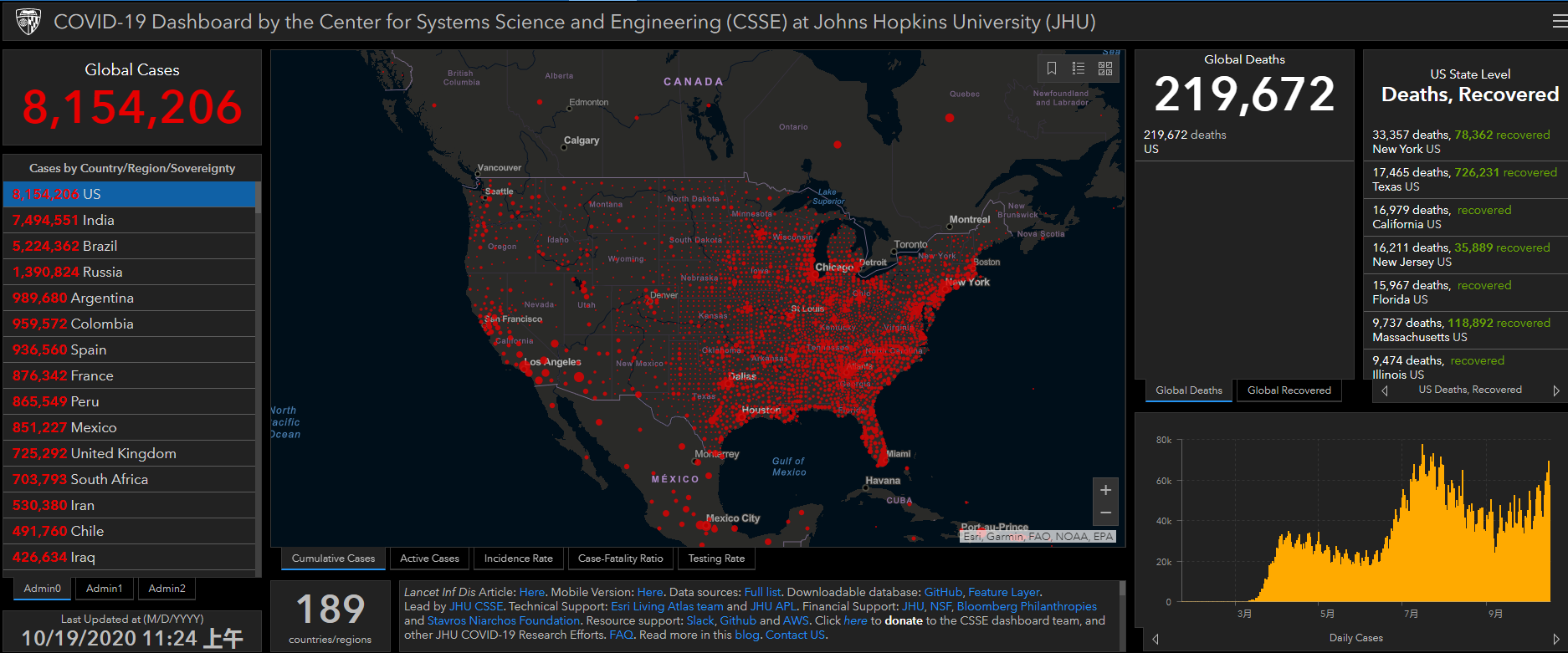Viewport: 1568px width, 653px height.
Task: Open the Global Recovered tab
Action: coord(1289,390)
